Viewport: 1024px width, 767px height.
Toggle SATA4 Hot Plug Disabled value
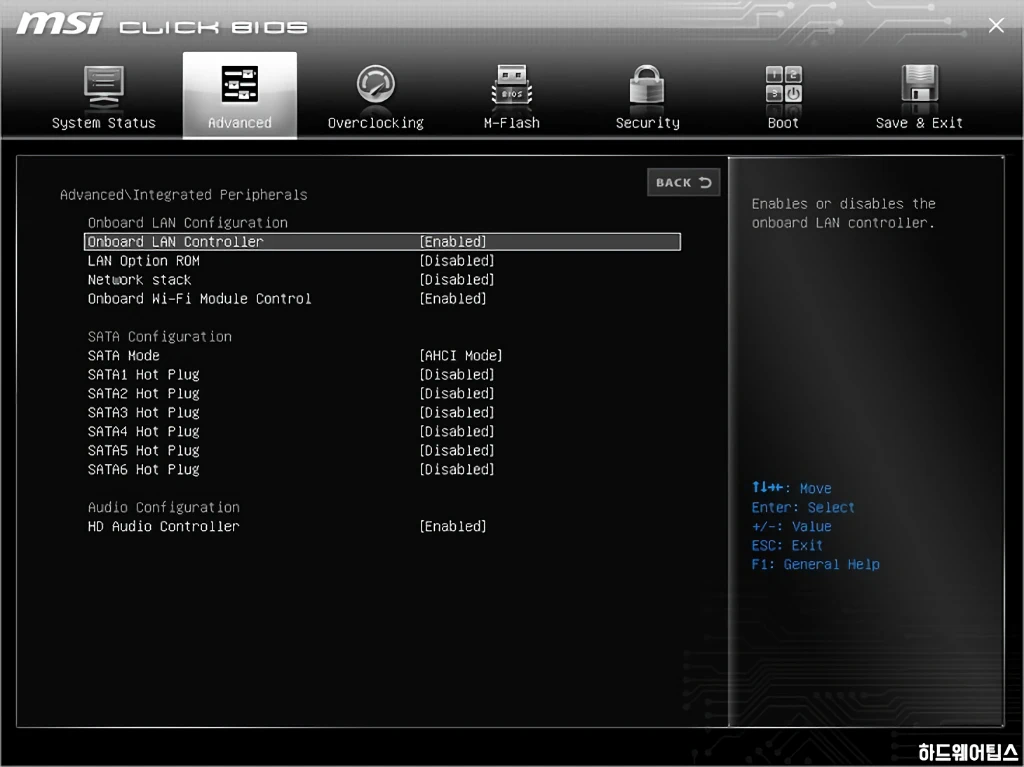[x=457, y=431]
